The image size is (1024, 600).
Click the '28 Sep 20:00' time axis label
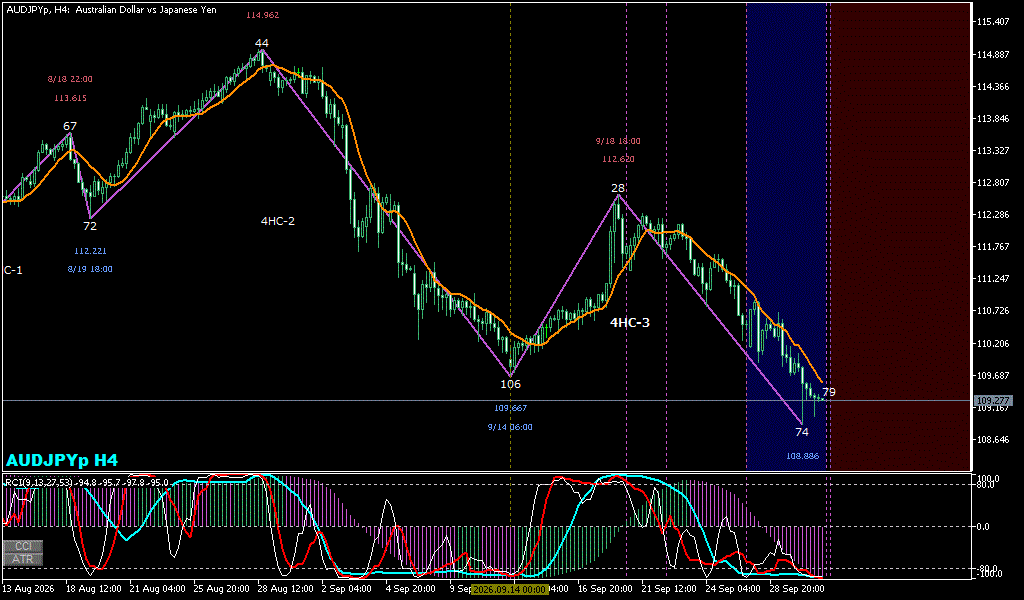pyautogui.click(x=797, y=588)
